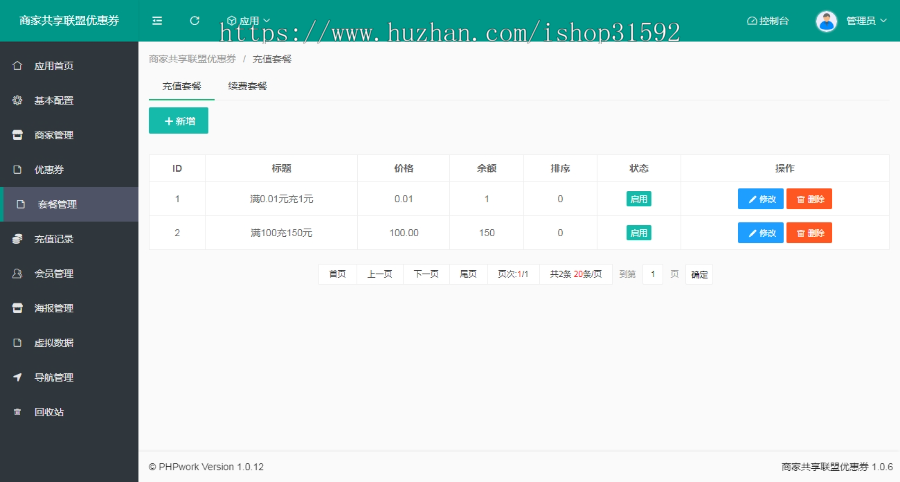Click the 页次:1/1 page indicator
Image resolution: width=900 pixels, height=482 pixels.
coord(513,274)
